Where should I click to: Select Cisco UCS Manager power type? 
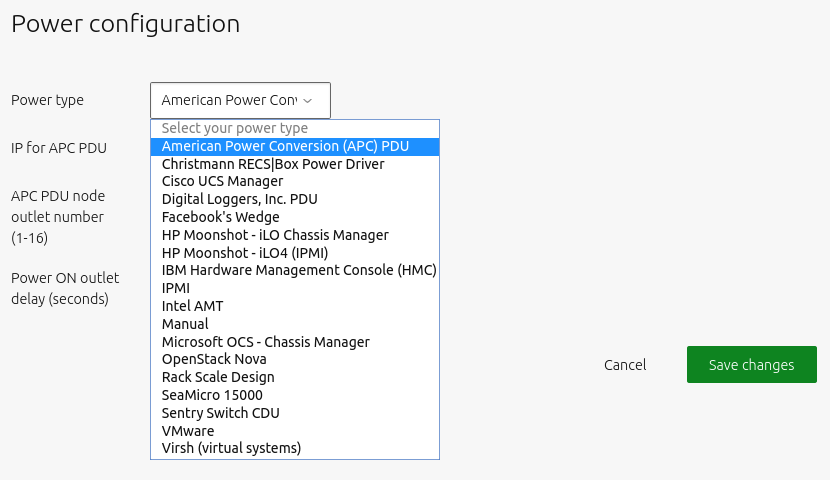pyautogui.click(x=222, y=182)
